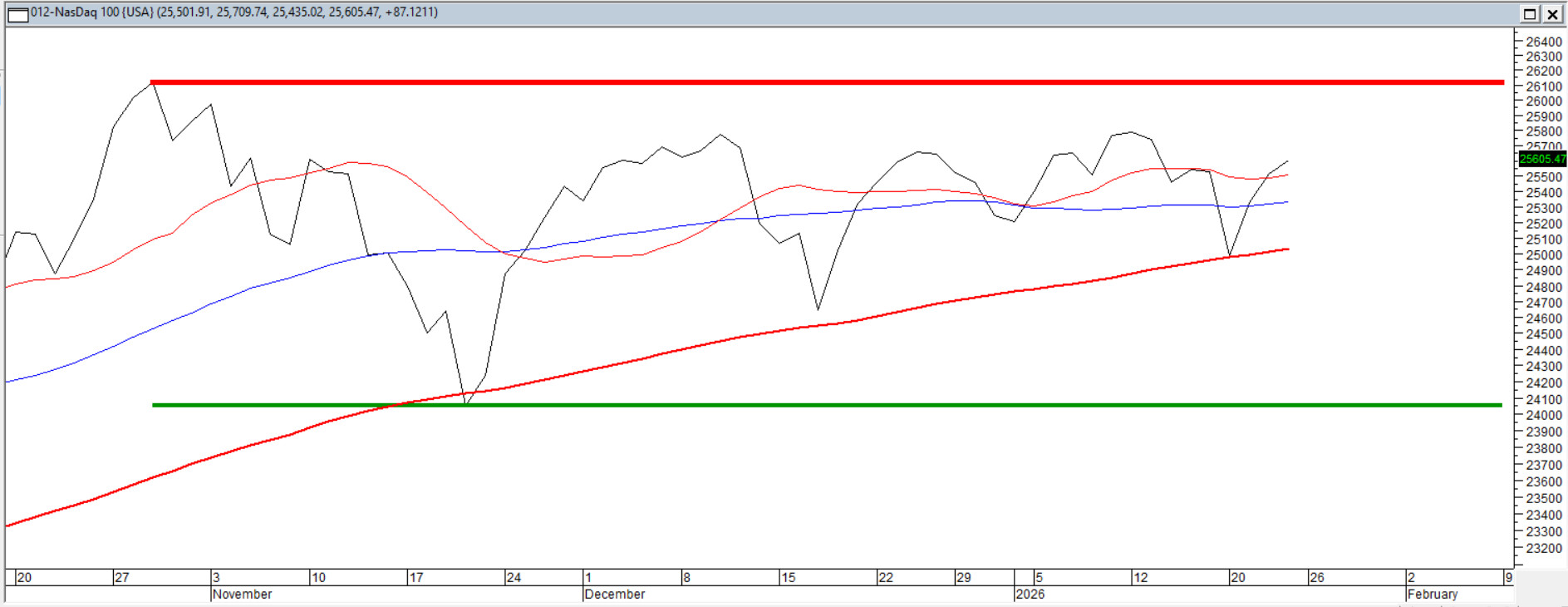
Task: Click the 24000 label on the price axis
Action: tap(1543, 416)
